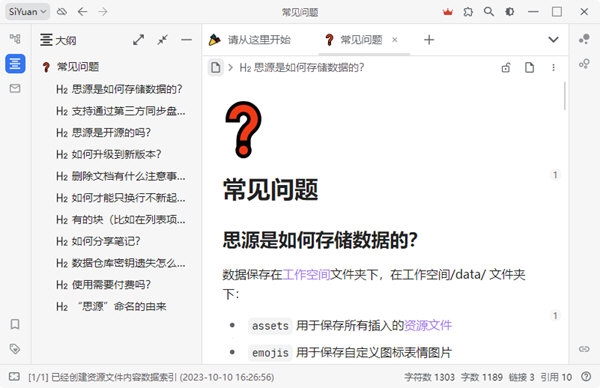Viewport: 600px width, 388px height.
Task: Jump to outline heading 思源是如何存储数据的?
Action: click(119, 89)
